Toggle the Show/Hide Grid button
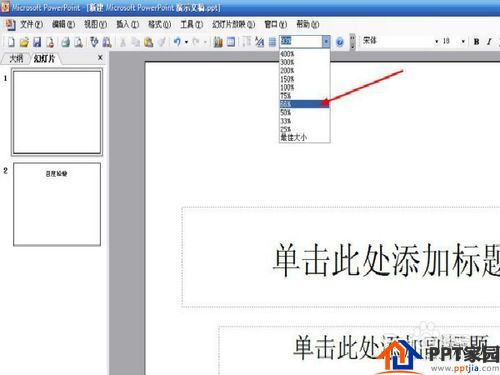 pos(272,42)
